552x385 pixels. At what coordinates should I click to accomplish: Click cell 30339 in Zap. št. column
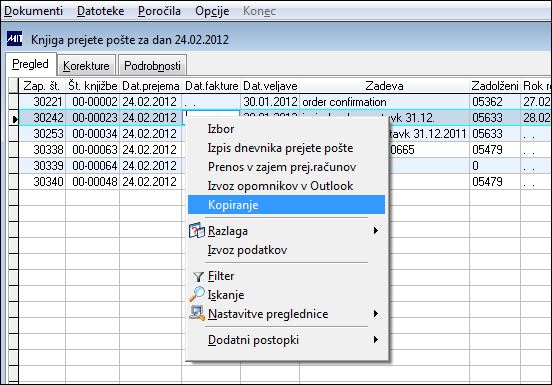(42, 165)
